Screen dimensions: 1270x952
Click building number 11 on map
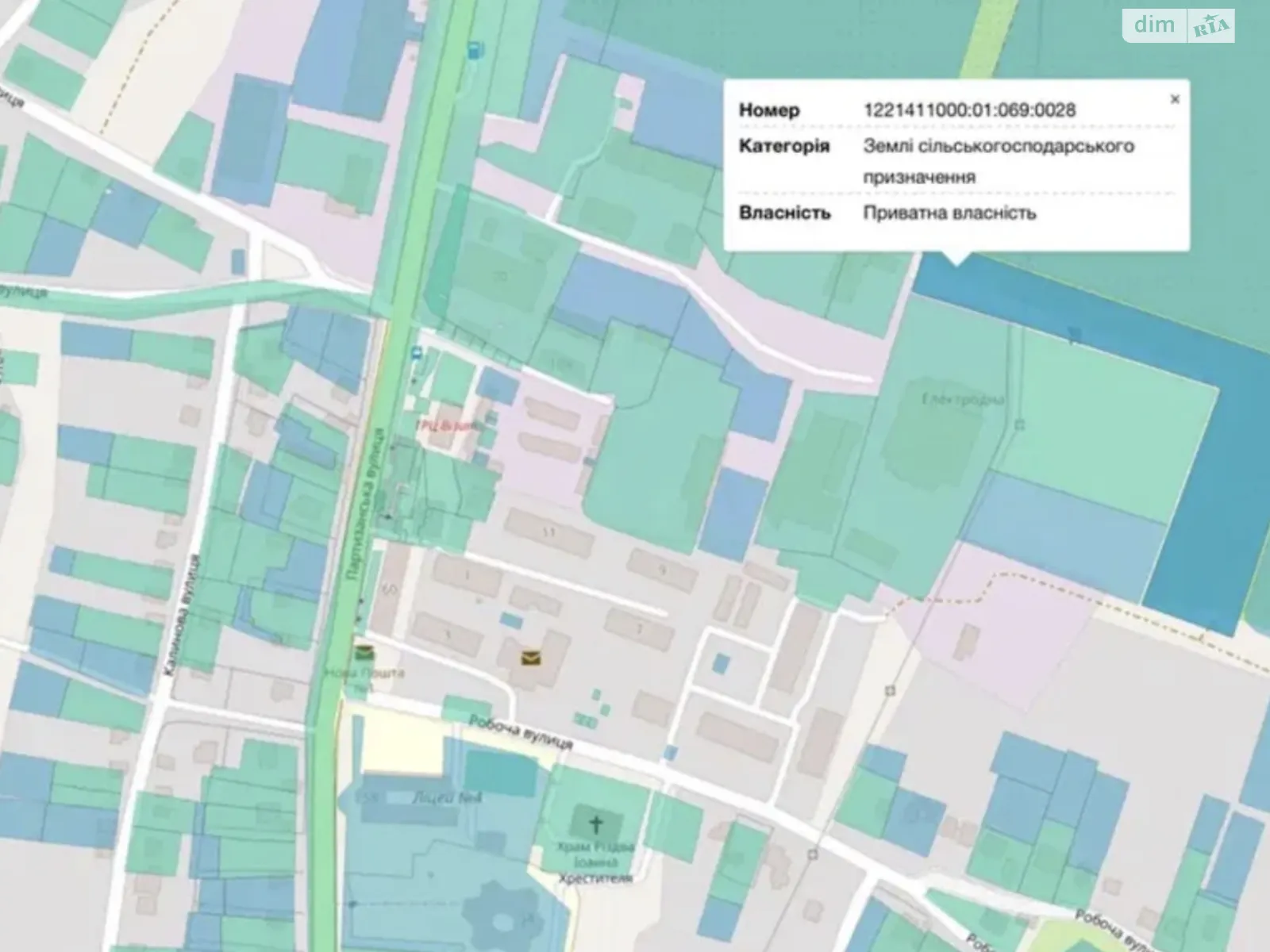549,532
